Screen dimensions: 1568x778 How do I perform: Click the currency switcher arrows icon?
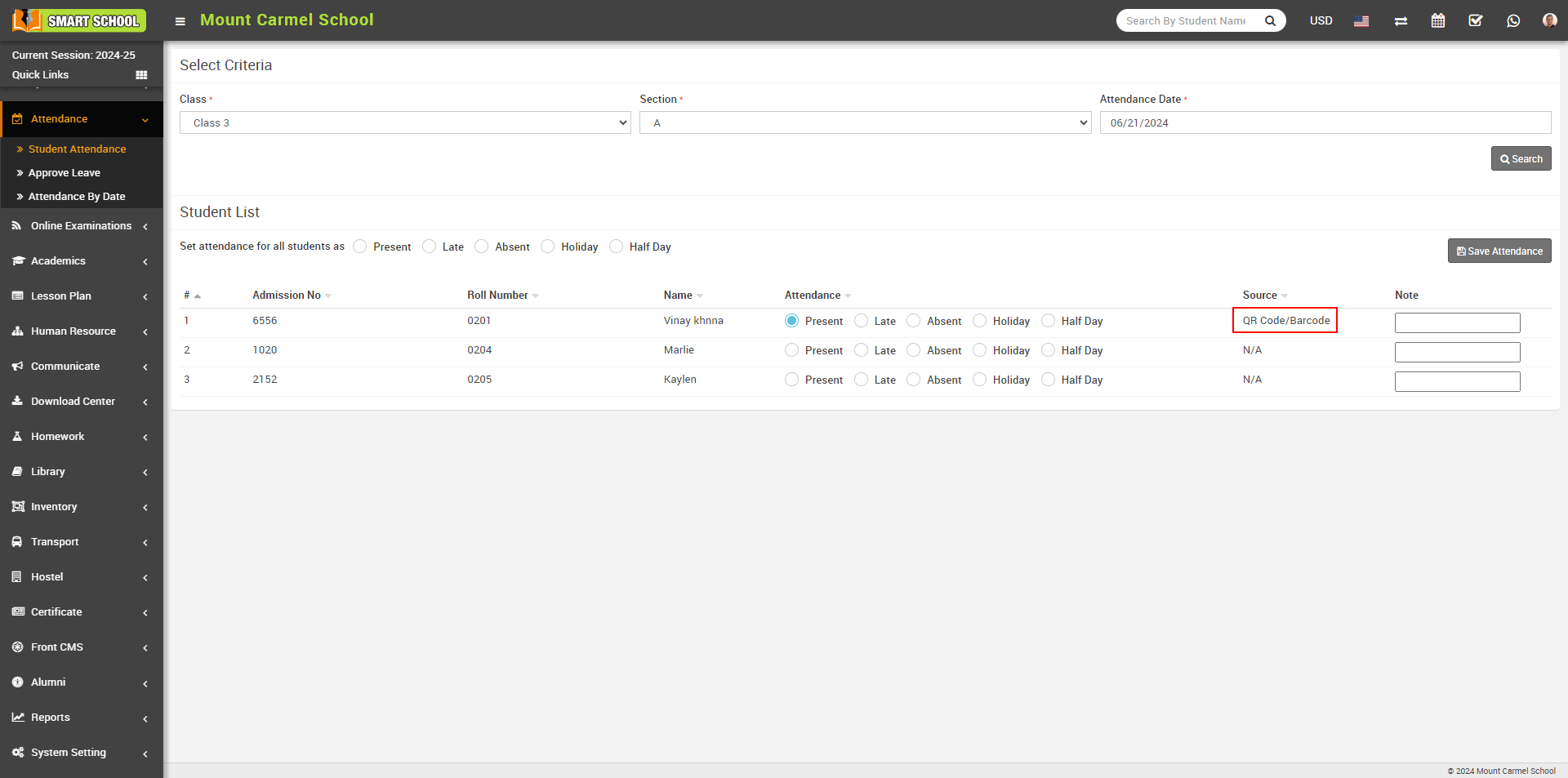pyautogui.click(x=1401, y=20)
